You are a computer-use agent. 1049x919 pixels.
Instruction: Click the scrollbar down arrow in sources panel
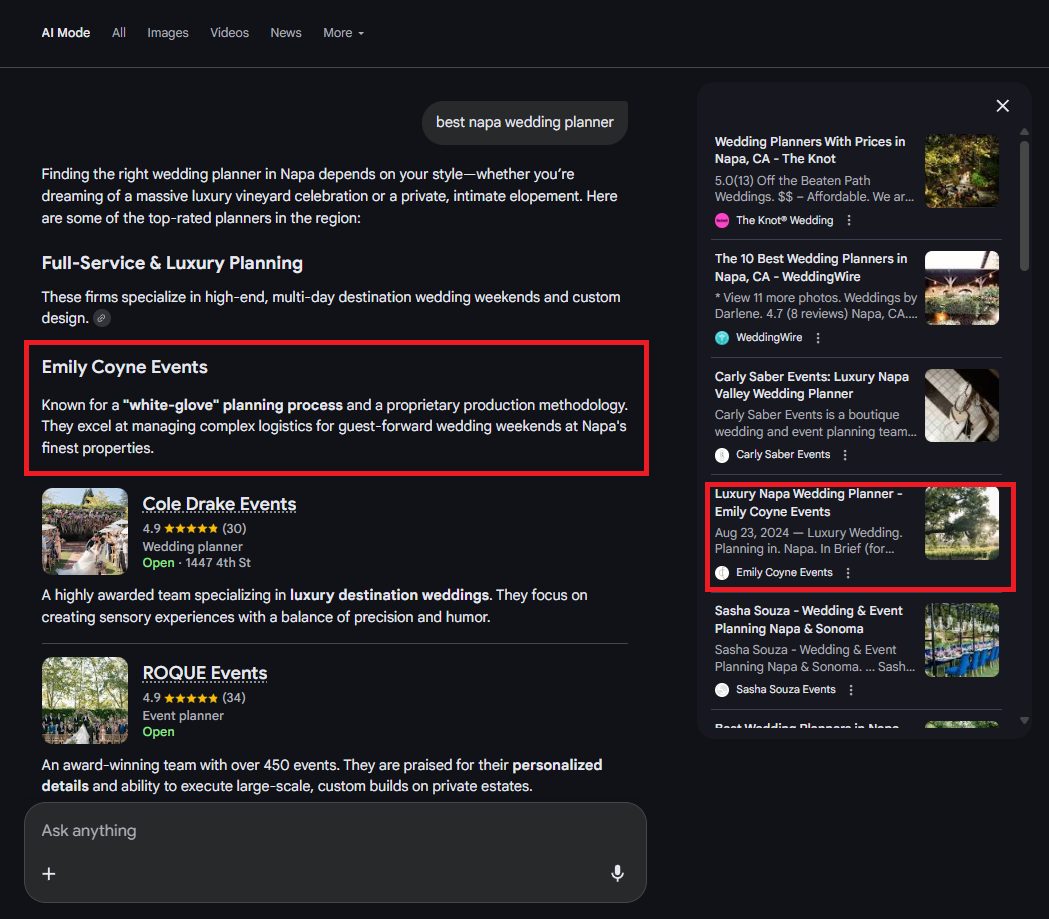tap(1024, 720)
